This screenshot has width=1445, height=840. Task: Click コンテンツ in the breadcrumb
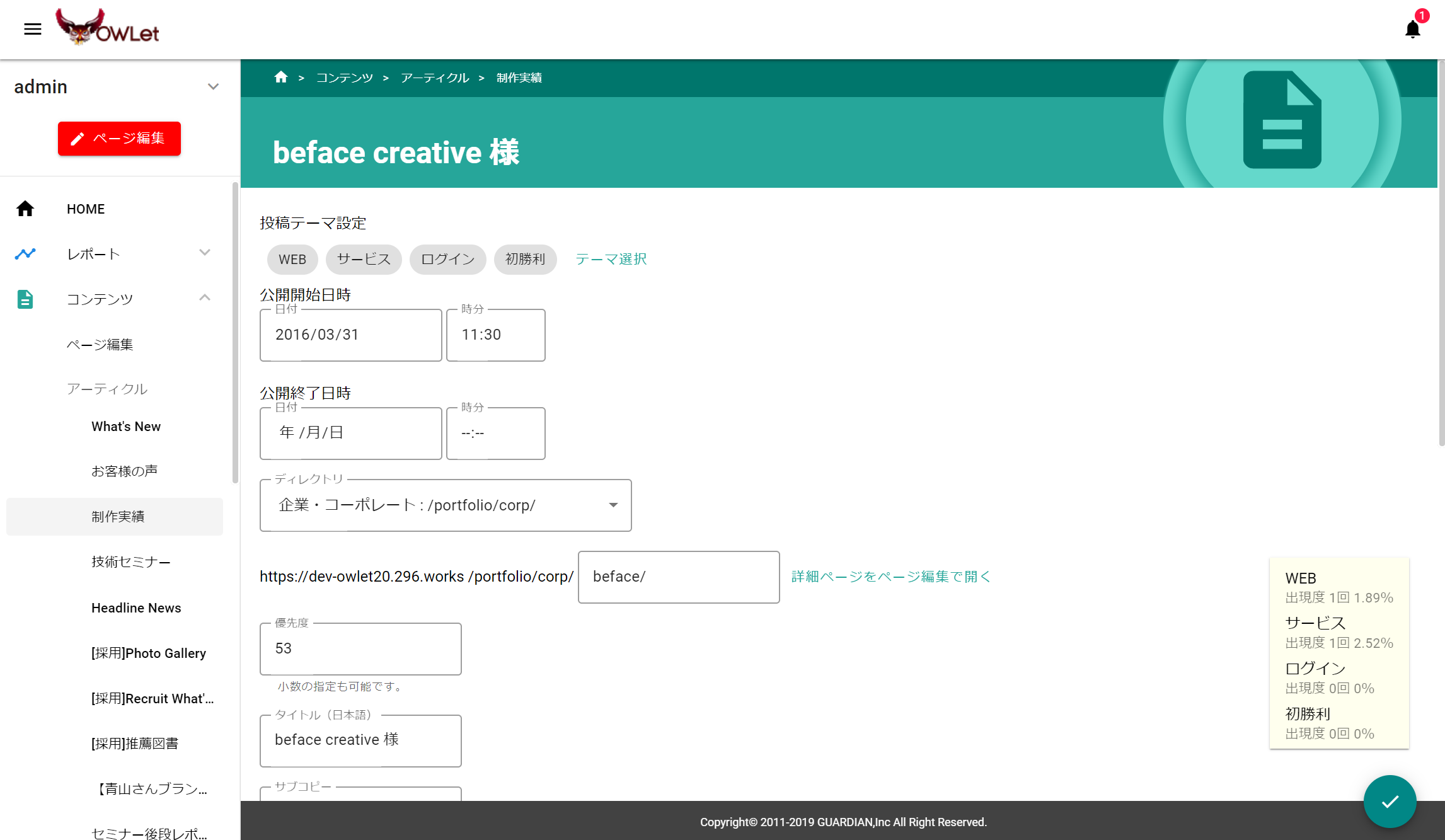(344, 78)
